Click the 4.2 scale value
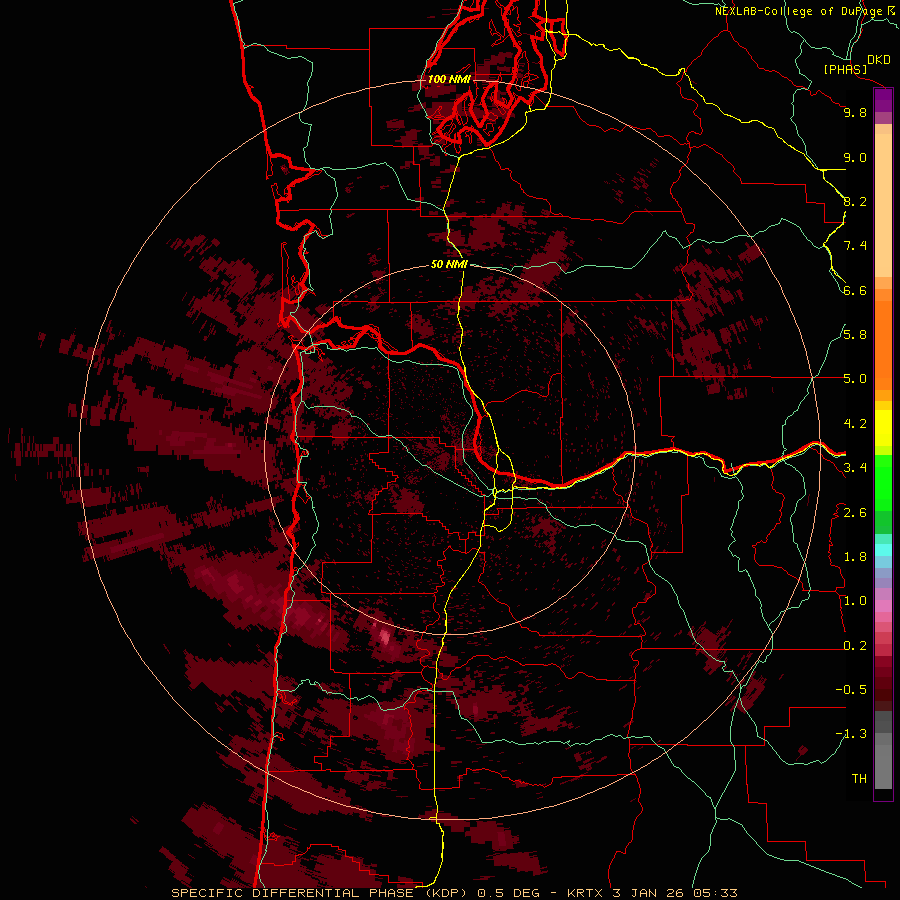900x900 pixels. click(855, 424)
